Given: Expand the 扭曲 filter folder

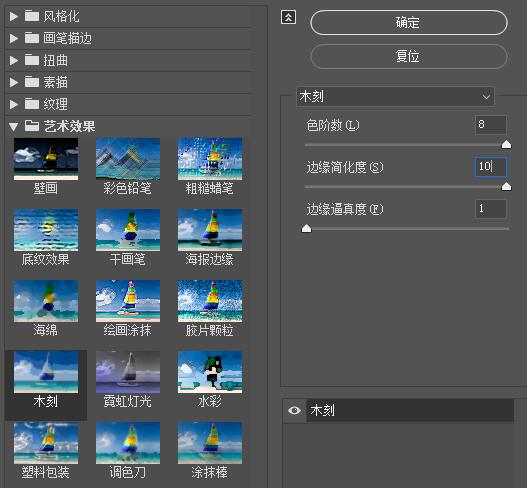Looking at the screenshot, I should pyautogui.click(x=14, y=60).
